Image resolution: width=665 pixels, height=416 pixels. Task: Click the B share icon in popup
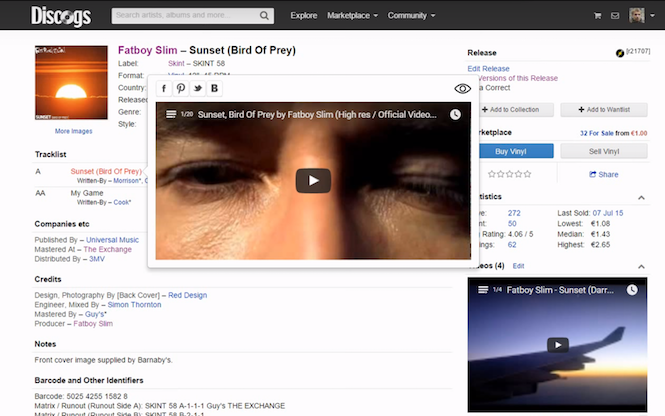(215, 88)
